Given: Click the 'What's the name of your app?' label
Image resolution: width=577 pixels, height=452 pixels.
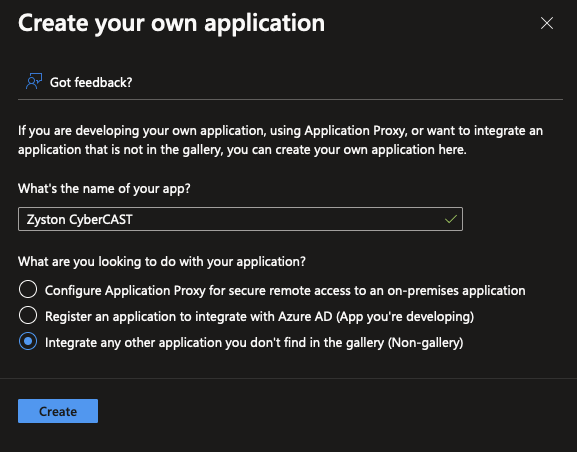Looking at the screenshot, I should coord(104,188).
